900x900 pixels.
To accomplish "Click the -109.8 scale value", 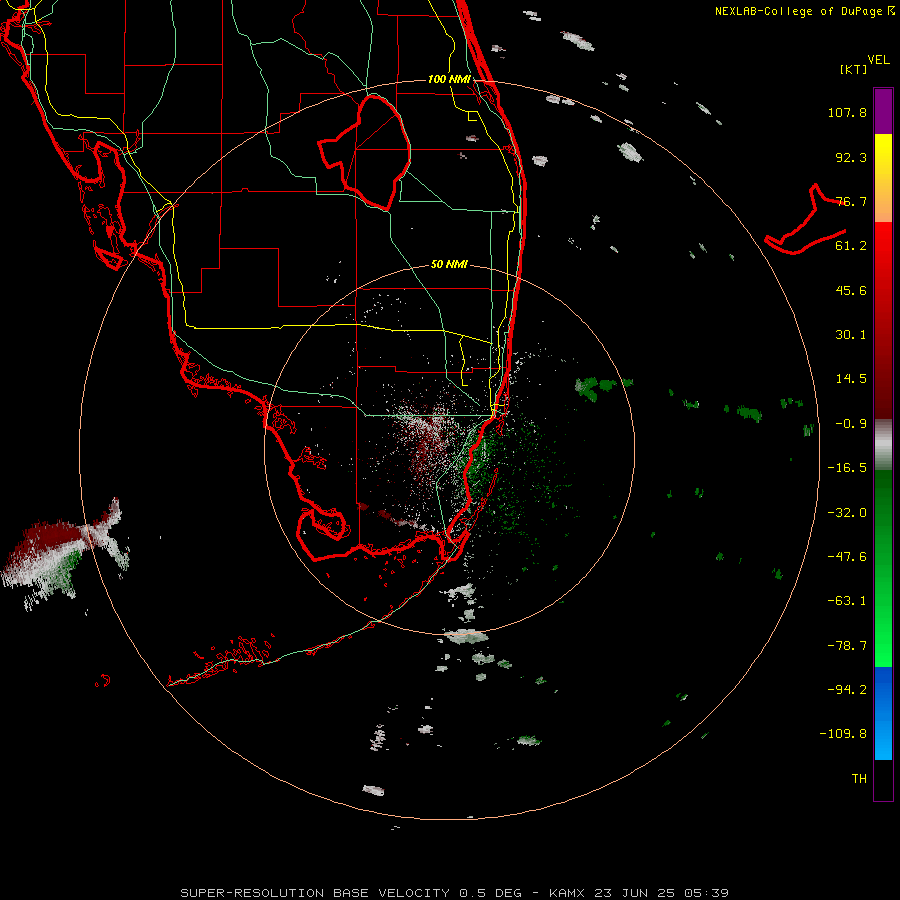I will click(x=843, y=734).
